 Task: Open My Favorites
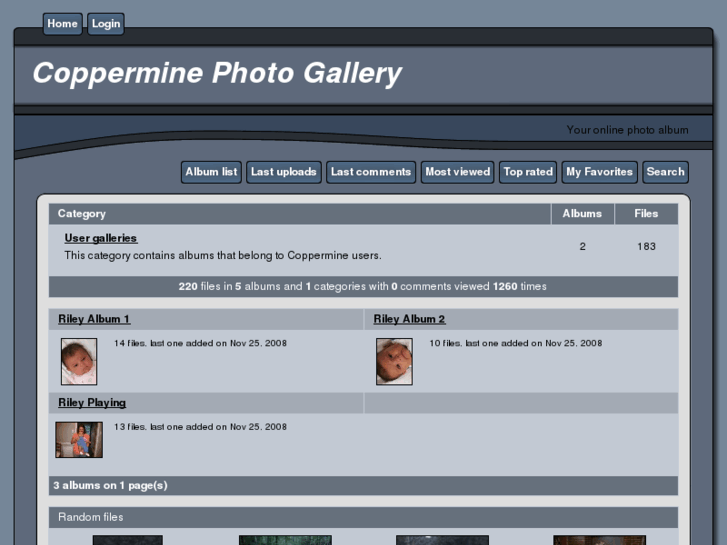(599, 172)
